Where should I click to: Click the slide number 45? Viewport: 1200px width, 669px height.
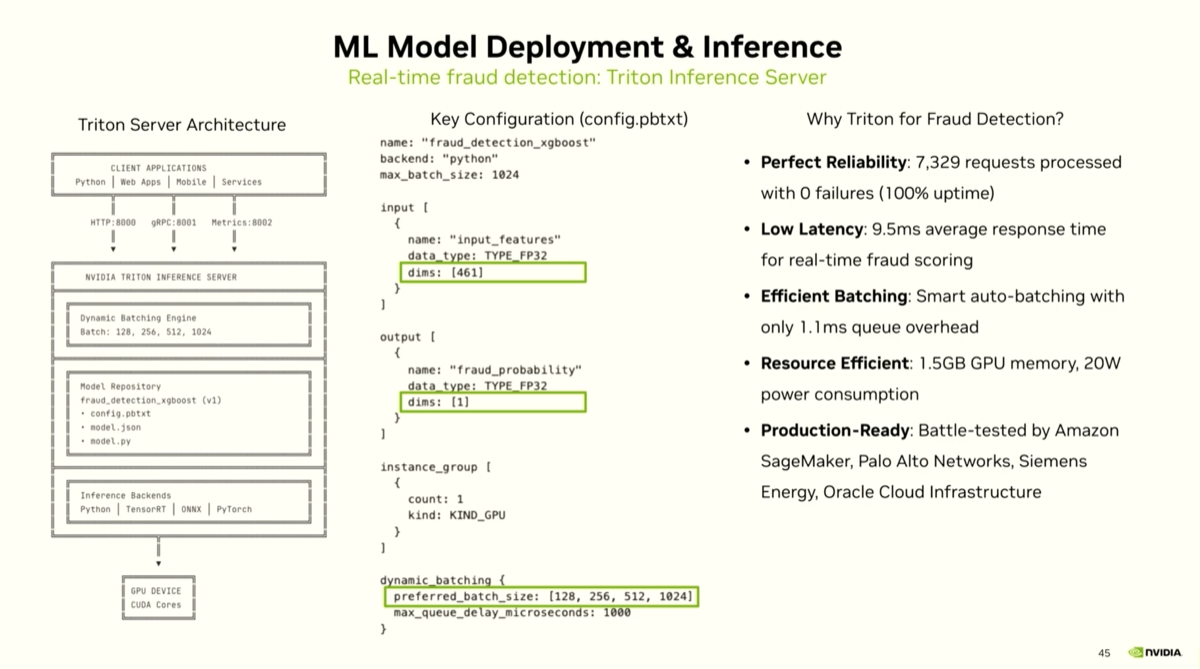1105,652
